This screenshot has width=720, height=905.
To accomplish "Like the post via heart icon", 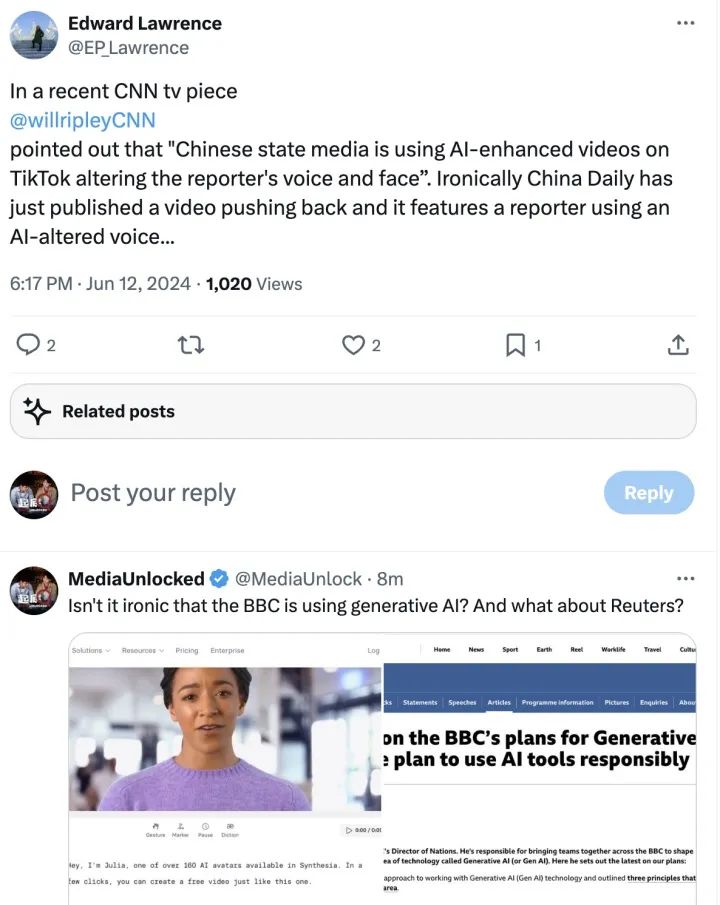I will click(353, 345).
